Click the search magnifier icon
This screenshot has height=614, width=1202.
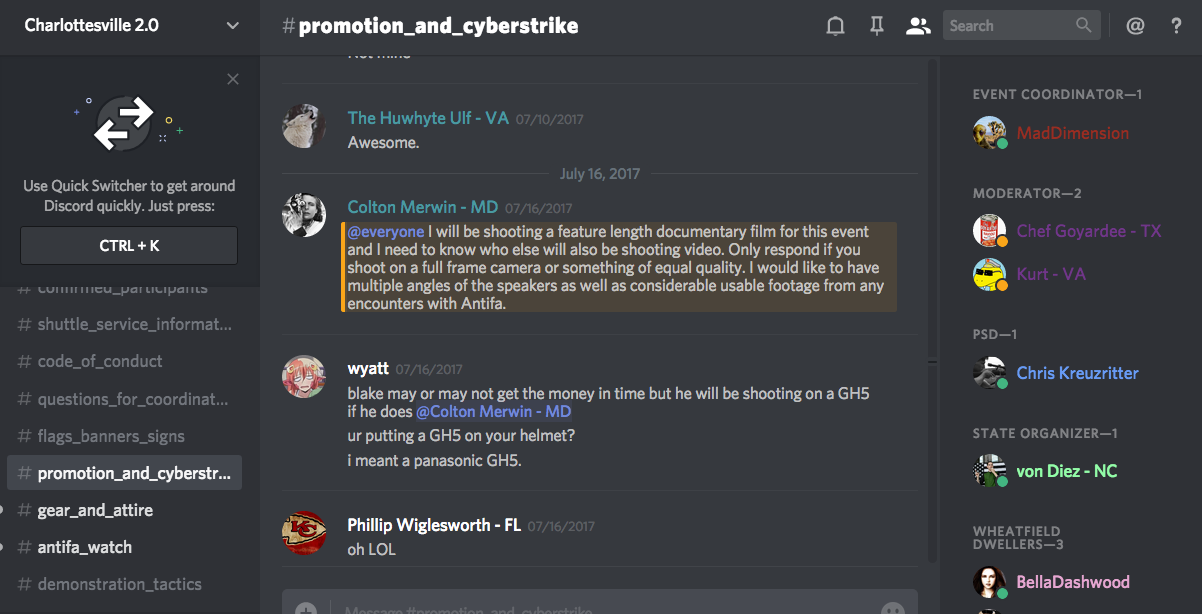coord(1084,26)
